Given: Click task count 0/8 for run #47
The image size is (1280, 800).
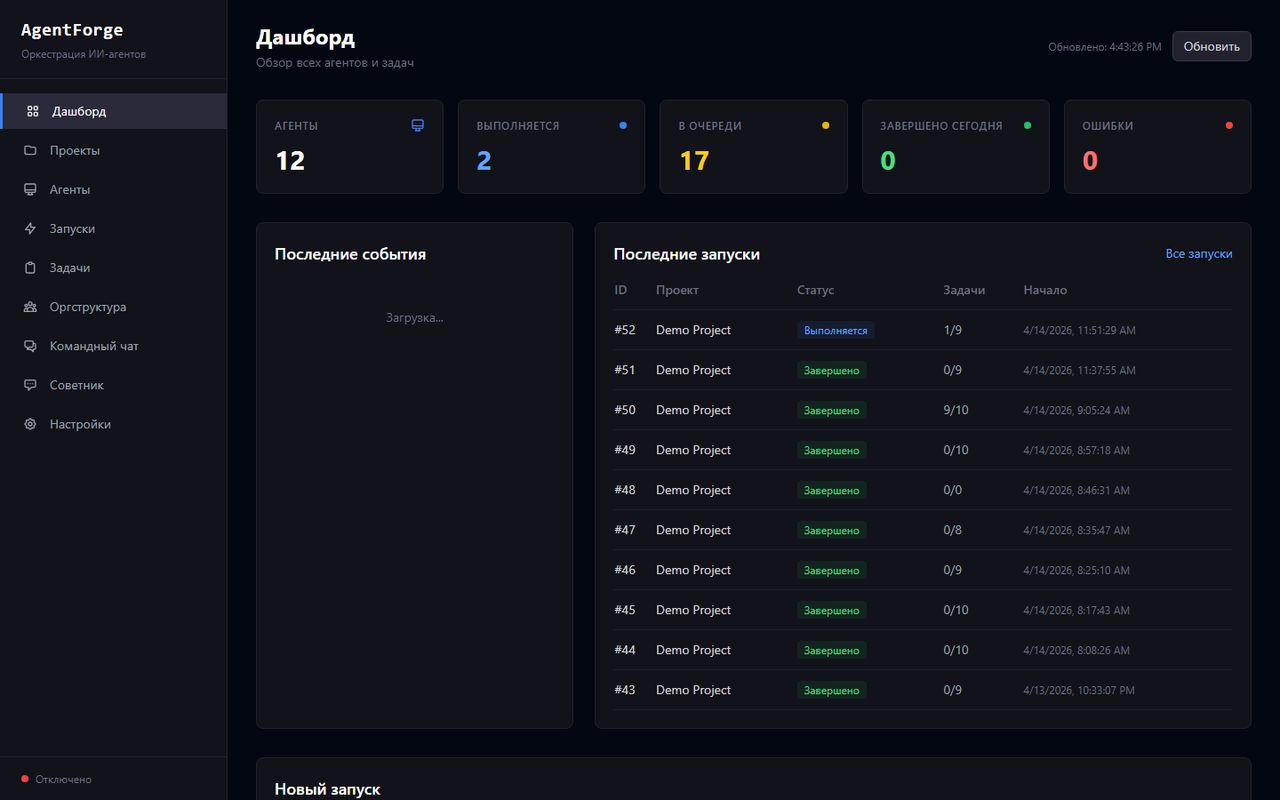Looking at the screenshot, I should tap(952, 530).
